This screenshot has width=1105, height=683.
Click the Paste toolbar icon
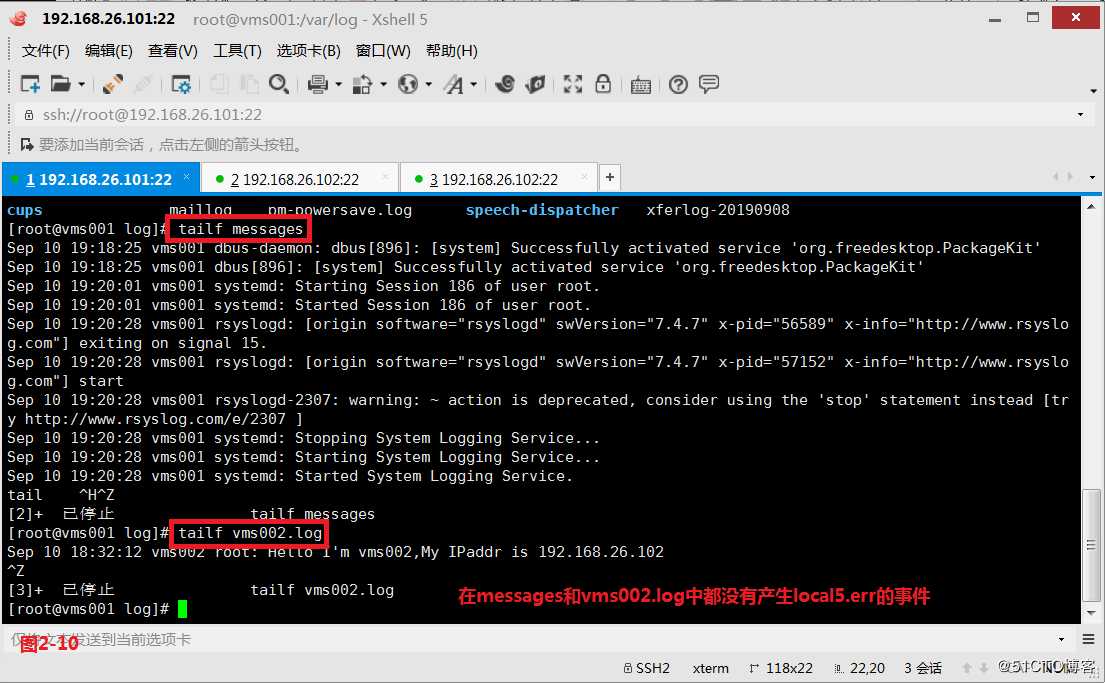tap(249, 85)
